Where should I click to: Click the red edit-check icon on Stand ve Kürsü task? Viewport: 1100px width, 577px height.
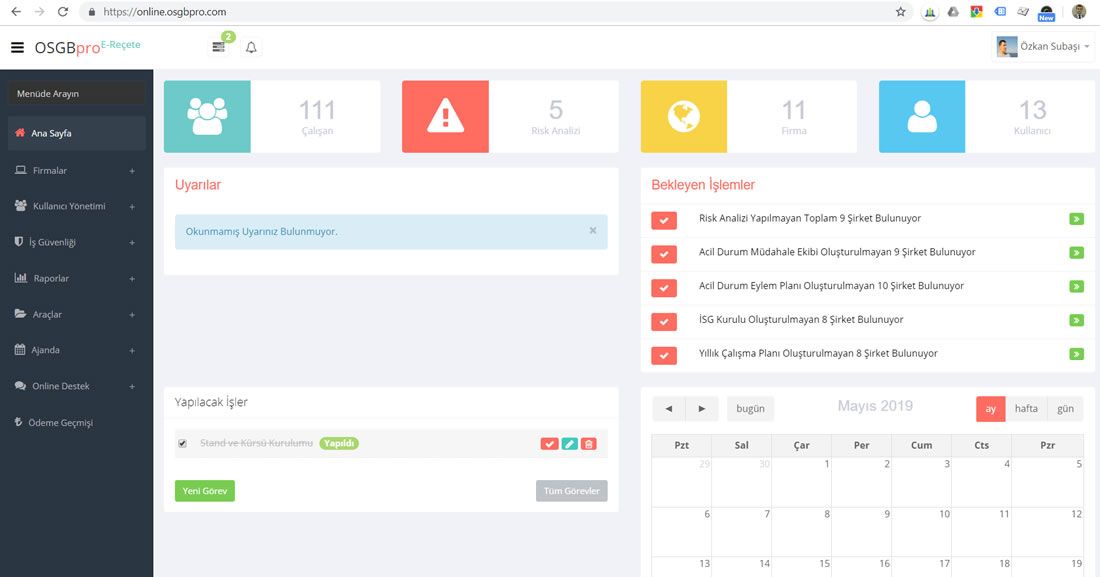(549, 443)
